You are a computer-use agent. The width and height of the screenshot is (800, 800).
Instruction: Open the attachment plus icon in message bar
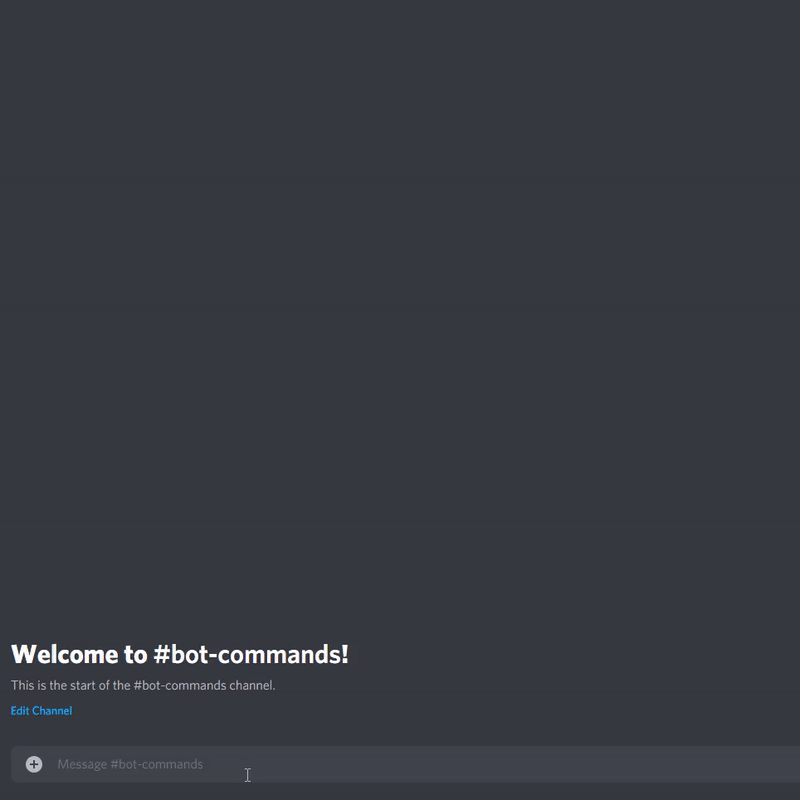click(x=34, y=764)
